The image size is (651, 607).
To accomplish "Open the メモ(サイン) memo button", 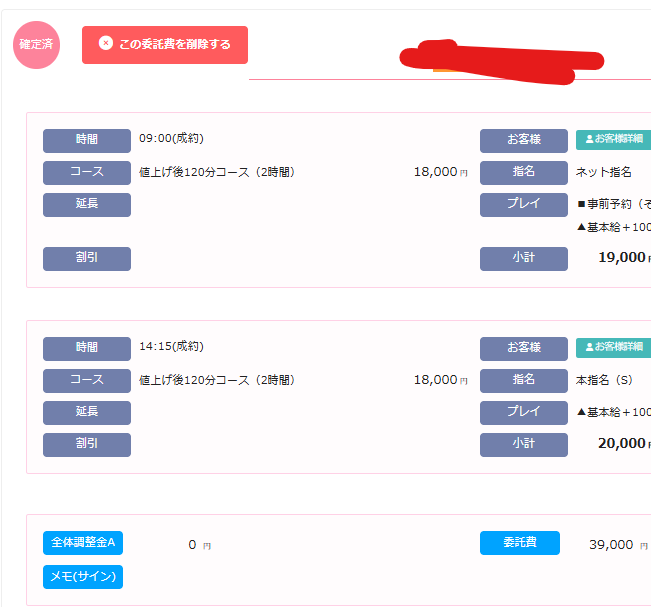I will tap(83, 576).
